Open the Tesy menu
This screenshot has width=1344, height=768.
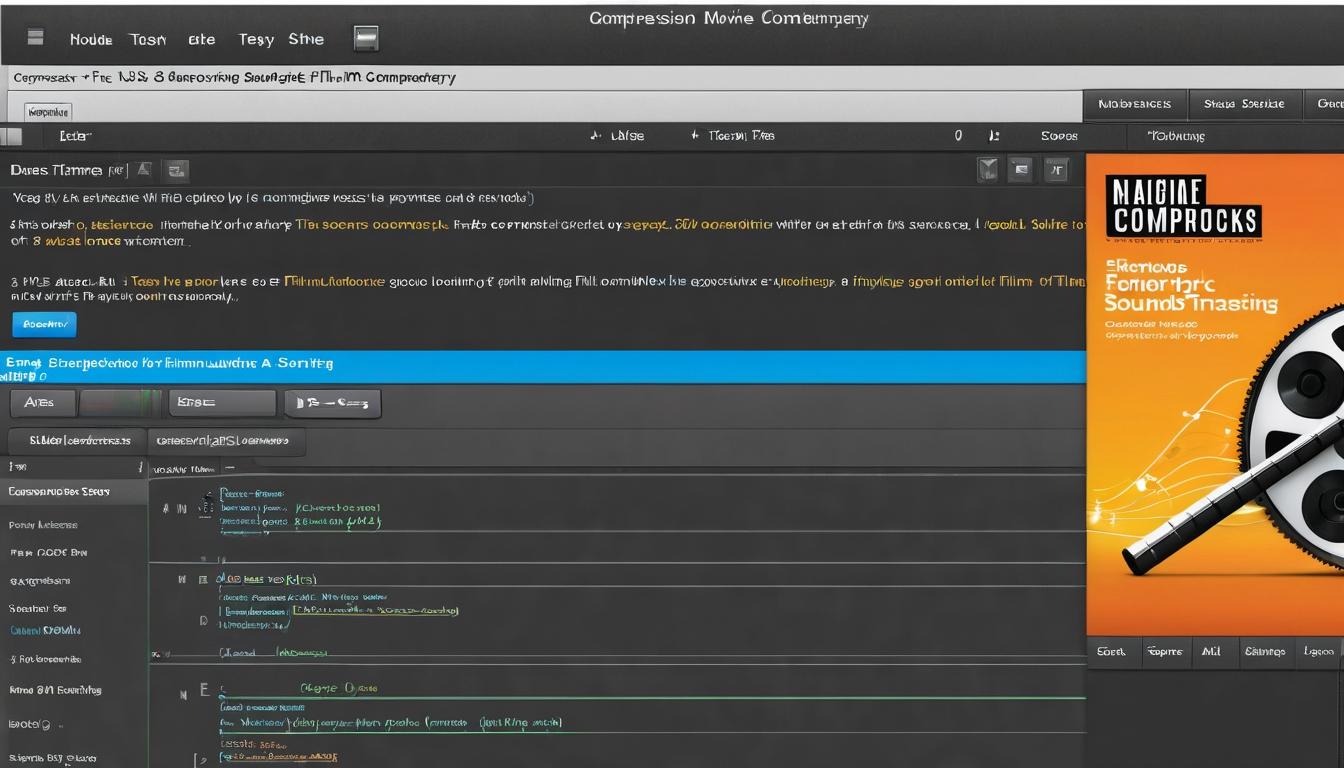click(256, 39)
